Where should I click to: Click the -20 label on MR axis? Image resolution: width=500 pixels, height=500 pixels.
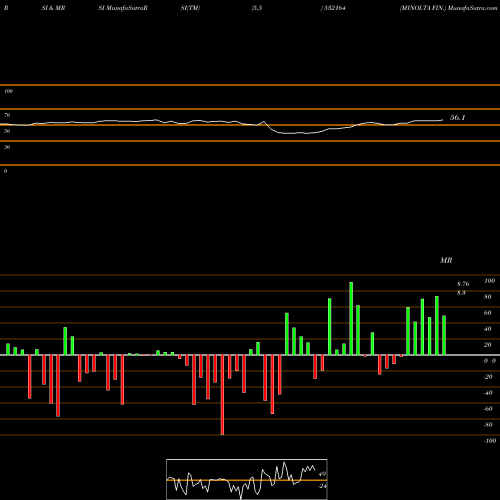click(488, 377)
